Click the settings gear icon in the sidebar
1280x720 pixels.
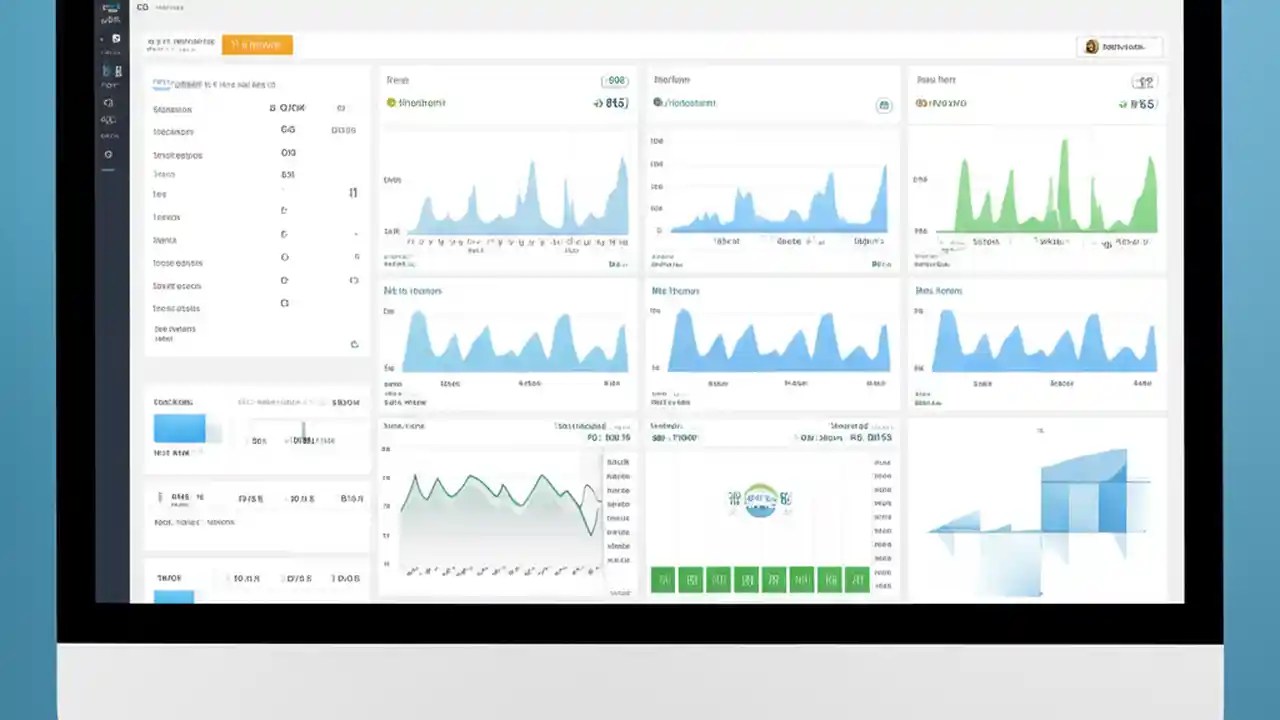(108, 154)
